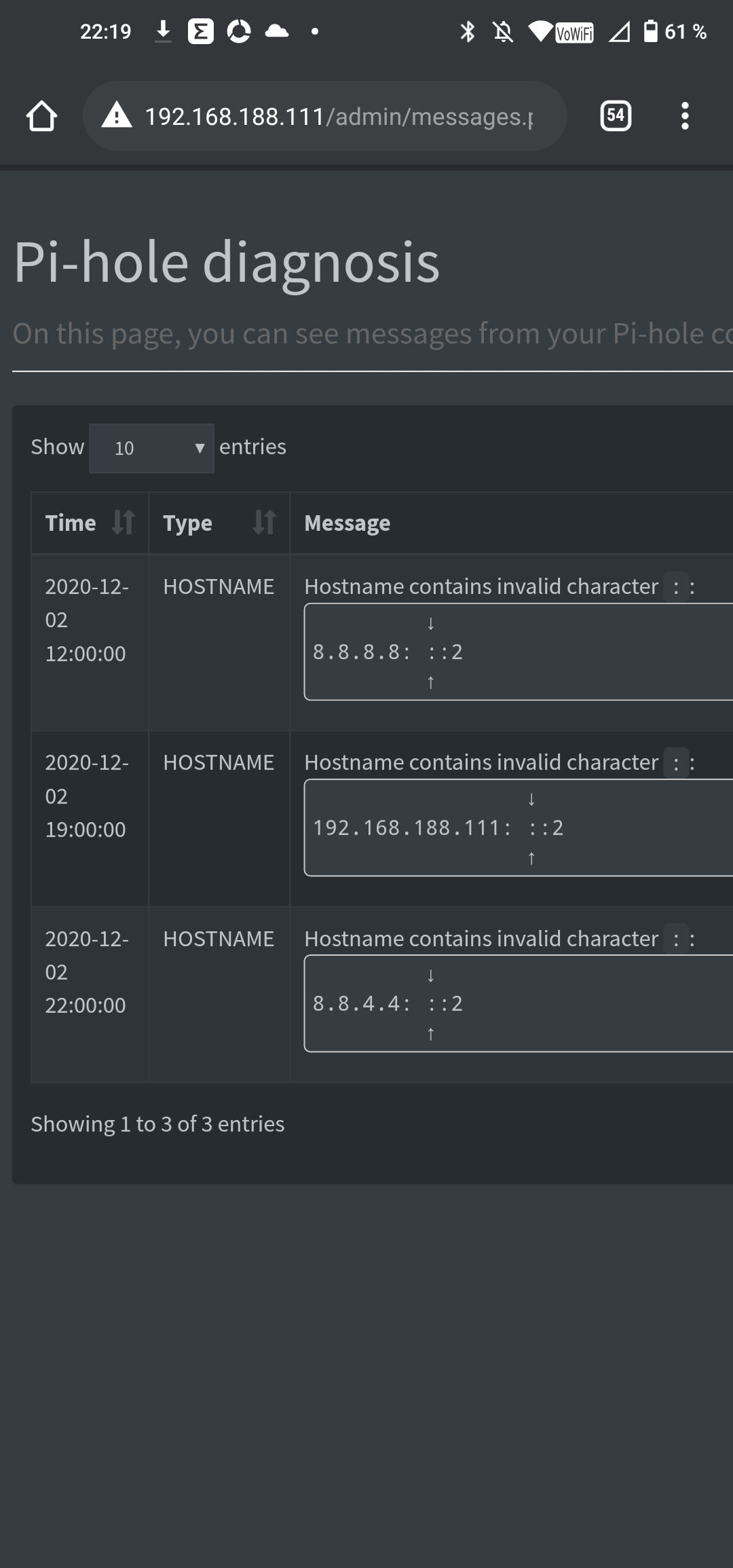The width and height of the screenshot is (733, 1568).
Task: Select the 8.8.4.4 hostname message box
Action: [519, 1003]
